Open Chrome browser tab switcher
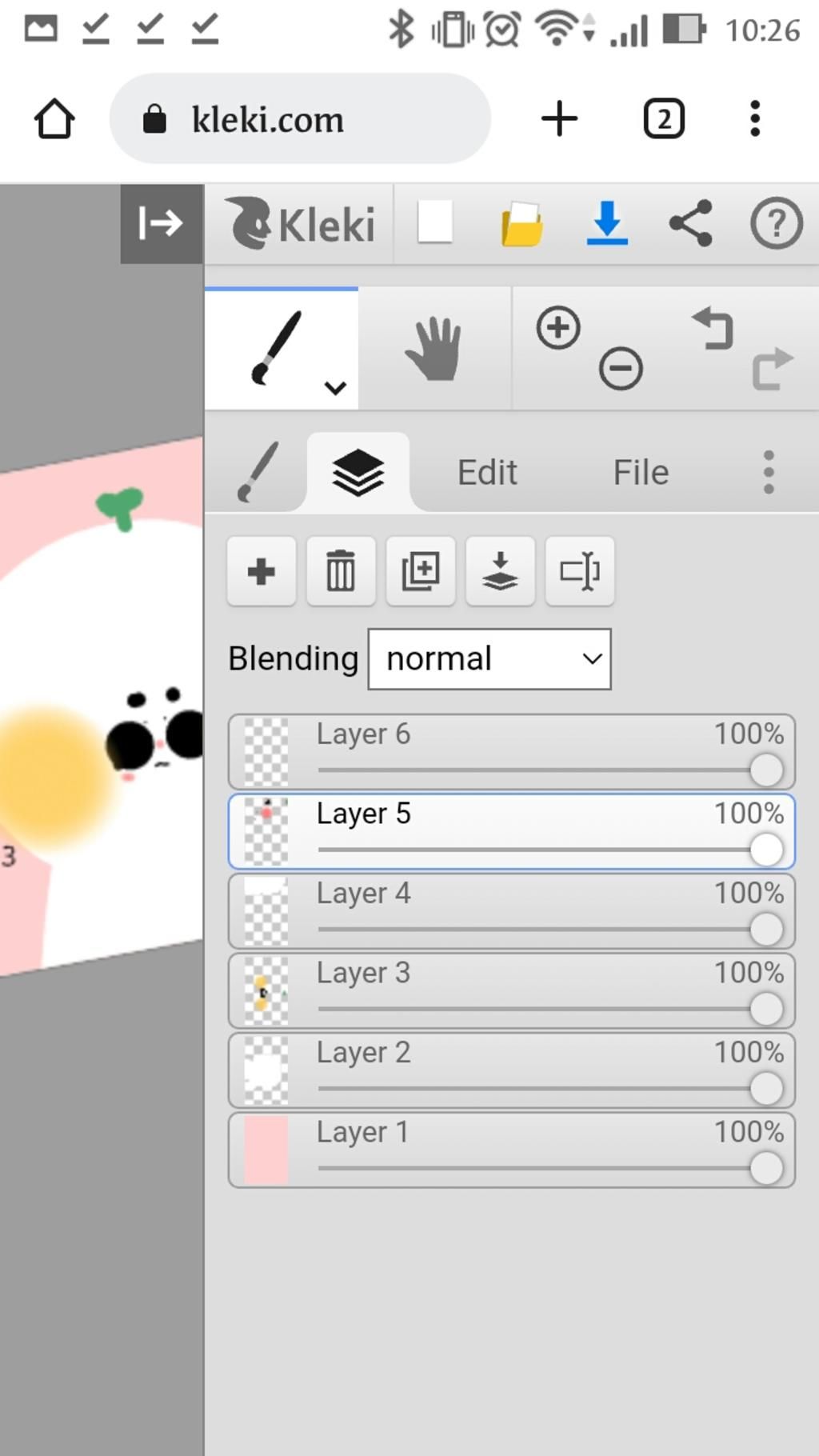The height and width of the screenshot is (1456, 819). coord(664,119)
